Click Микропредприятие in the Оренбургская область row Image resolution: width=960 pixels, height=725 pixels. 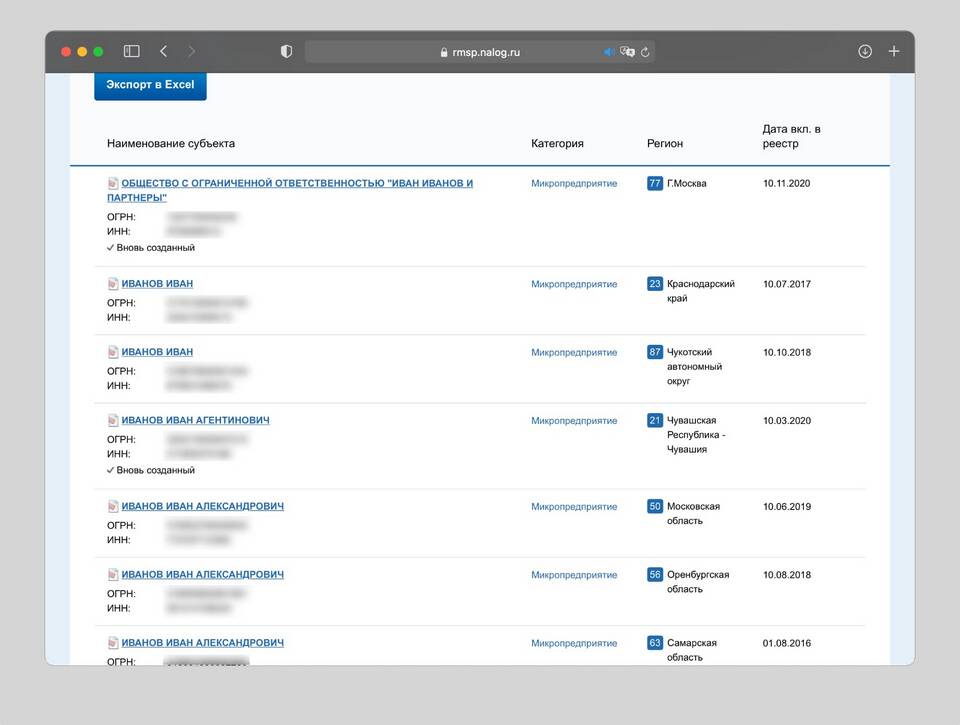pyautogui.click(x=574, y=575)
